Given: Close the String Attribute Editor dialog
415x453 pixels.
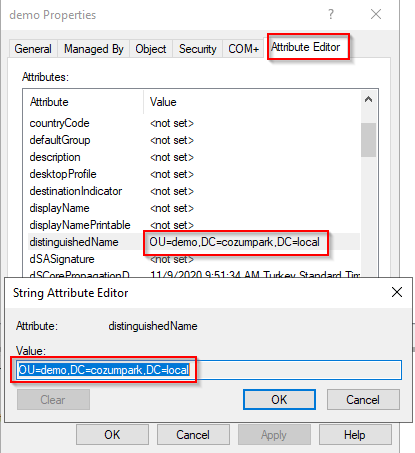Looking at the screenshot, I should pos(397,292).
